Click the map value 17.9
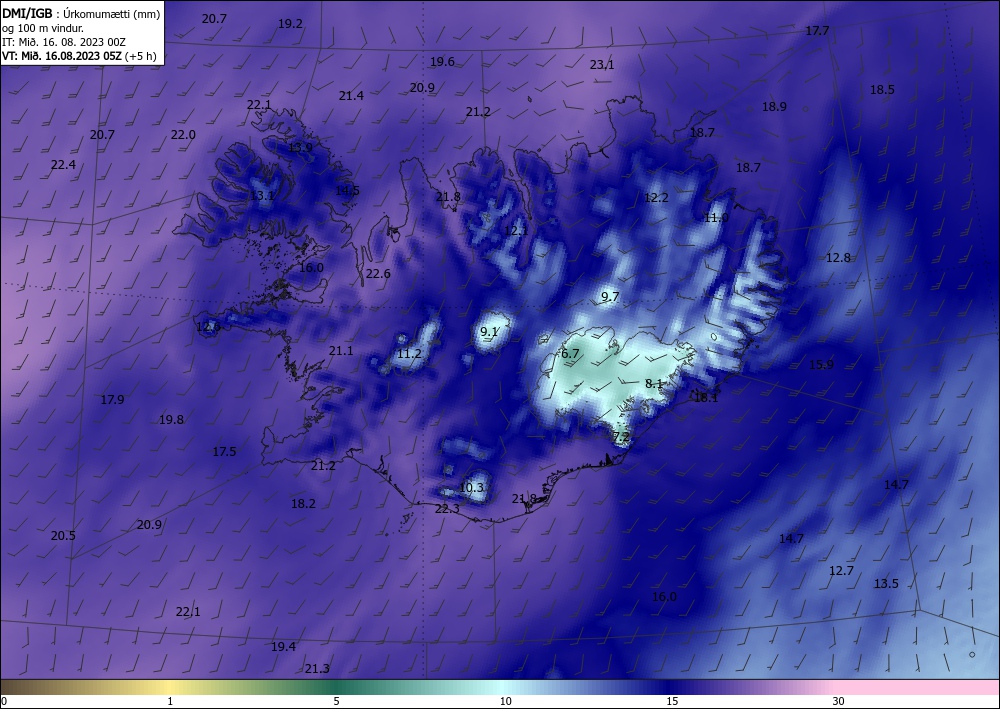Screen dimensions: 1000x709 tap(112, 400)
